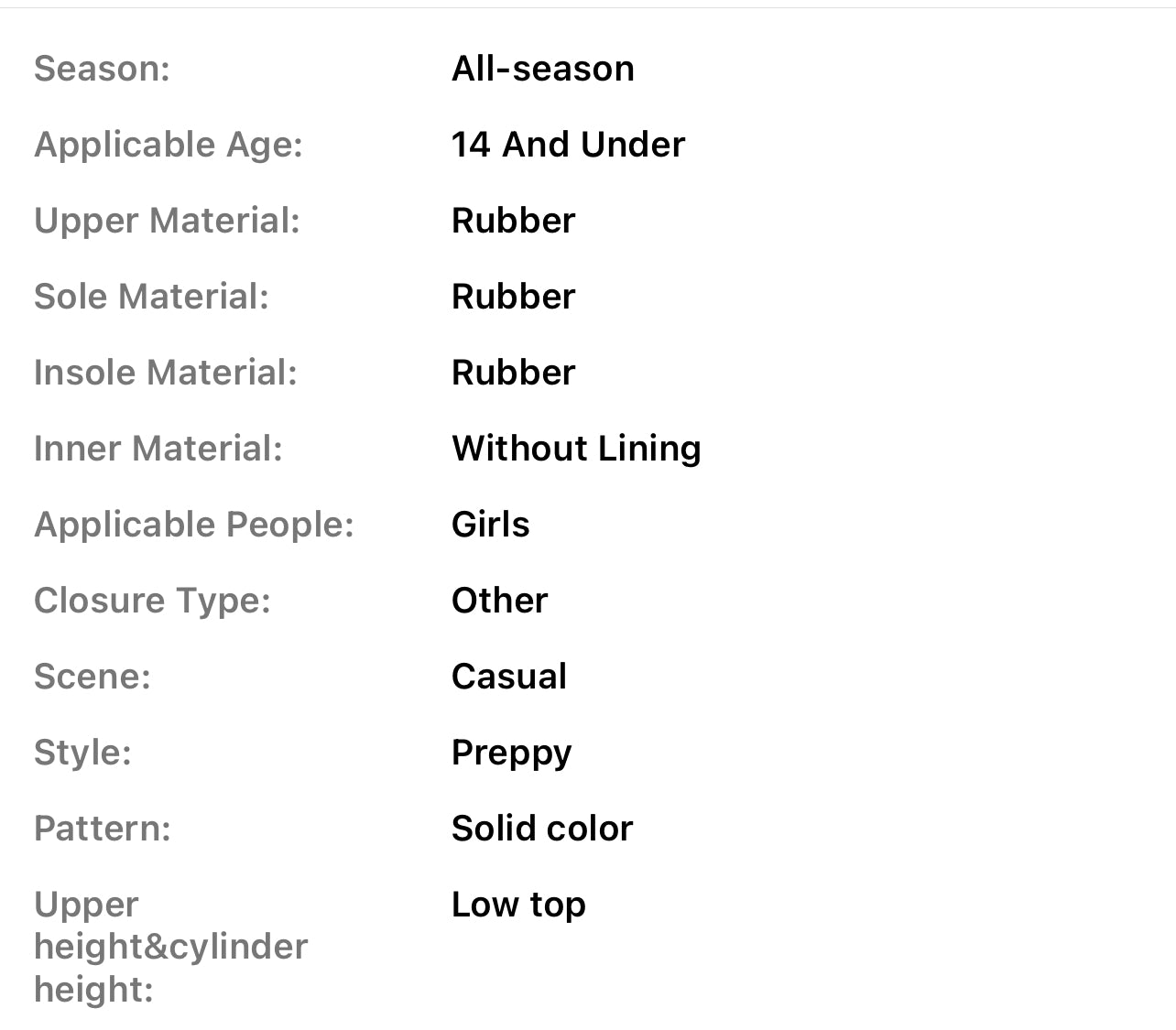Screen dimensions: 1176x1030
Task: Click the Without Lining value
Action: [x=576, y=449]
